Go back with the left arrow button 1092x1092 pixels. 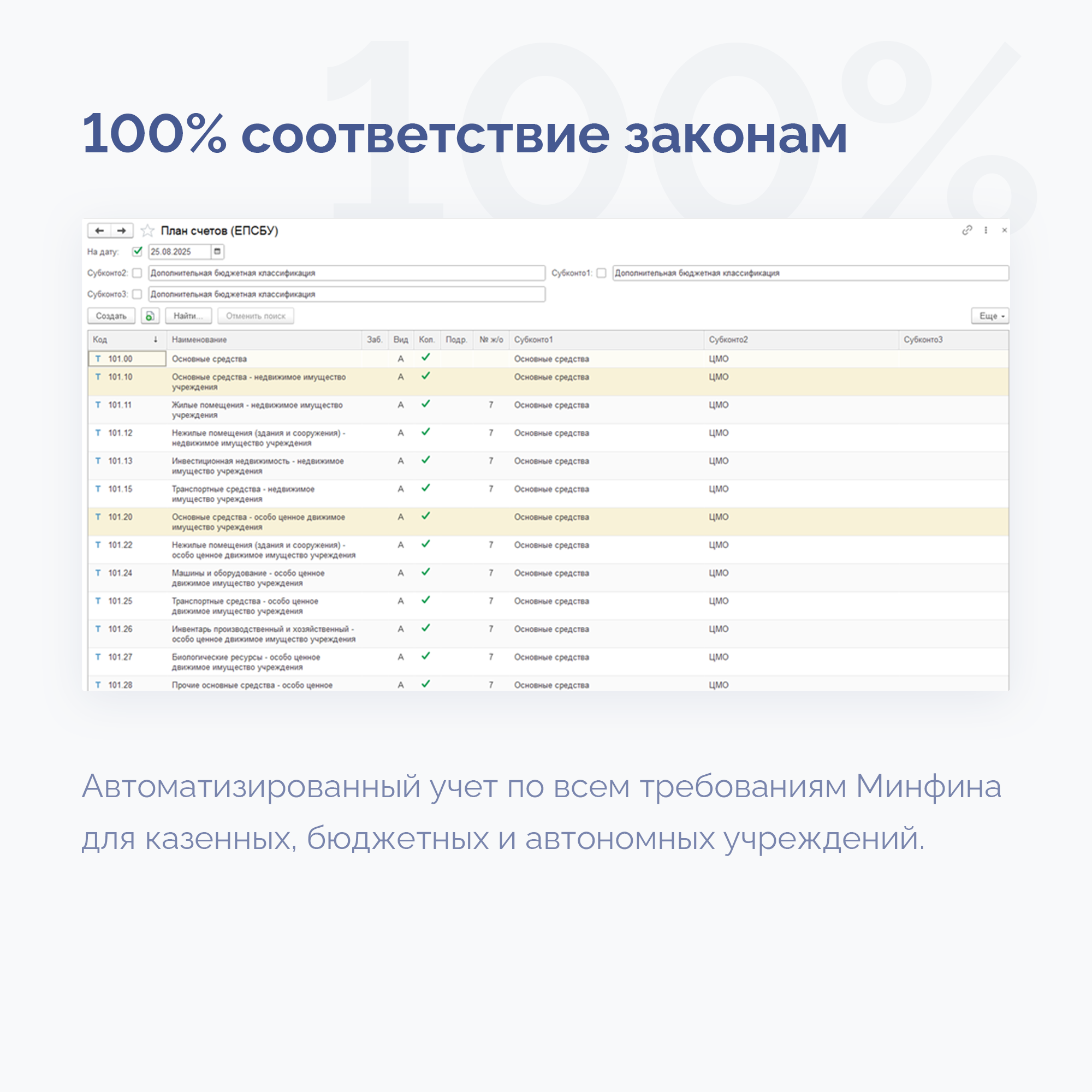[99, 230]
